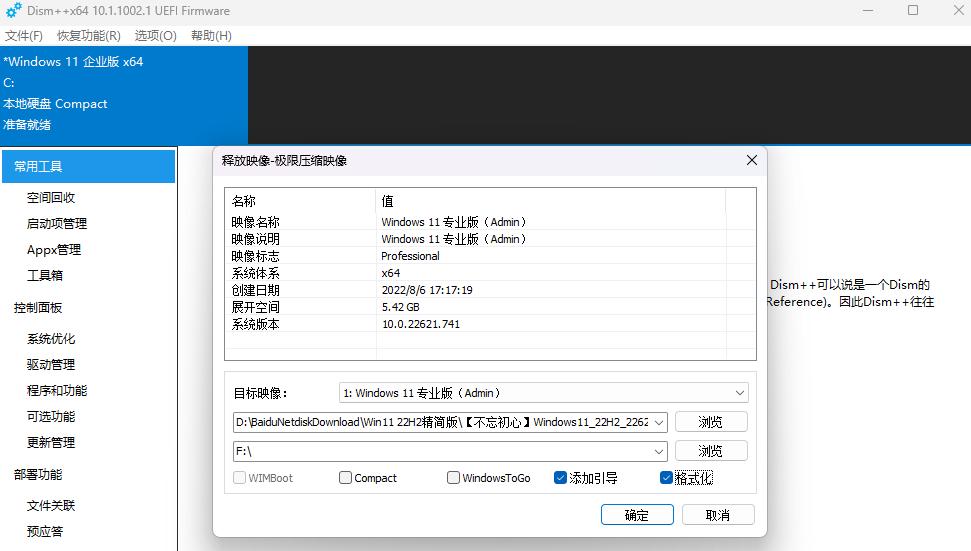Minimize the Dism++ window
The image size is (971, 551).
868,11
